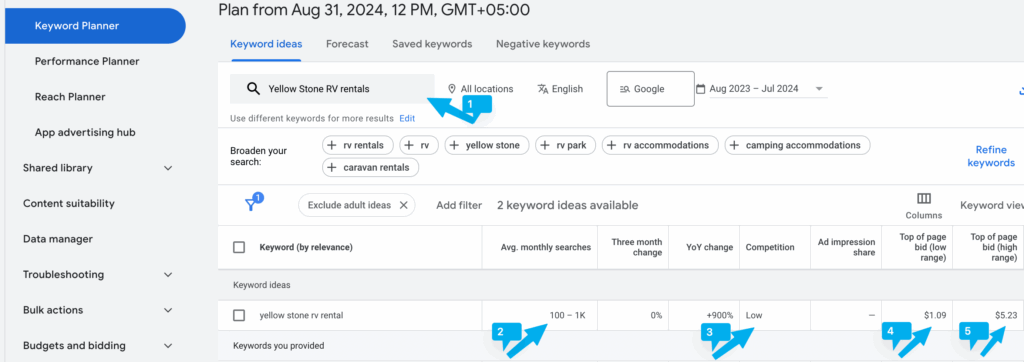
Task: Open the date range dropdown arrow
Action: click(x=819, y=89)
